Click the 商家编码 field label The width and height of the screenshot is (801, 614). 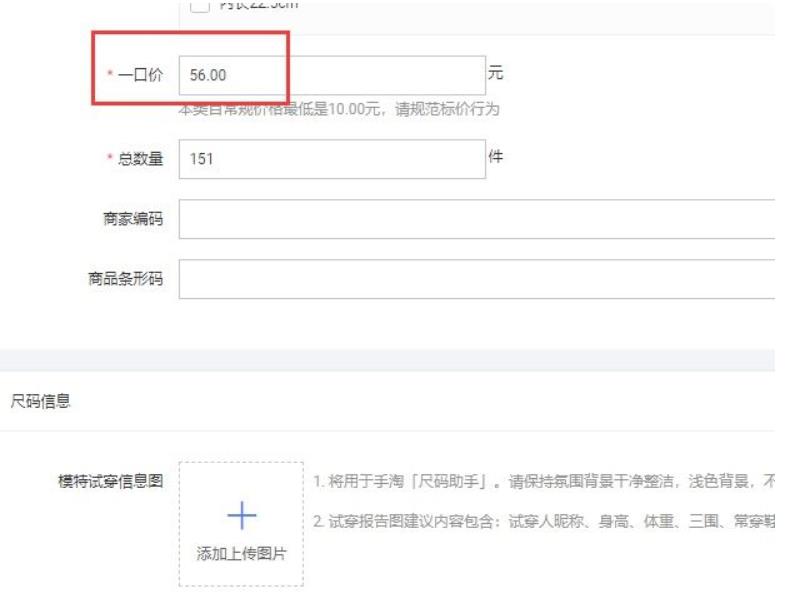click(132, 219)
